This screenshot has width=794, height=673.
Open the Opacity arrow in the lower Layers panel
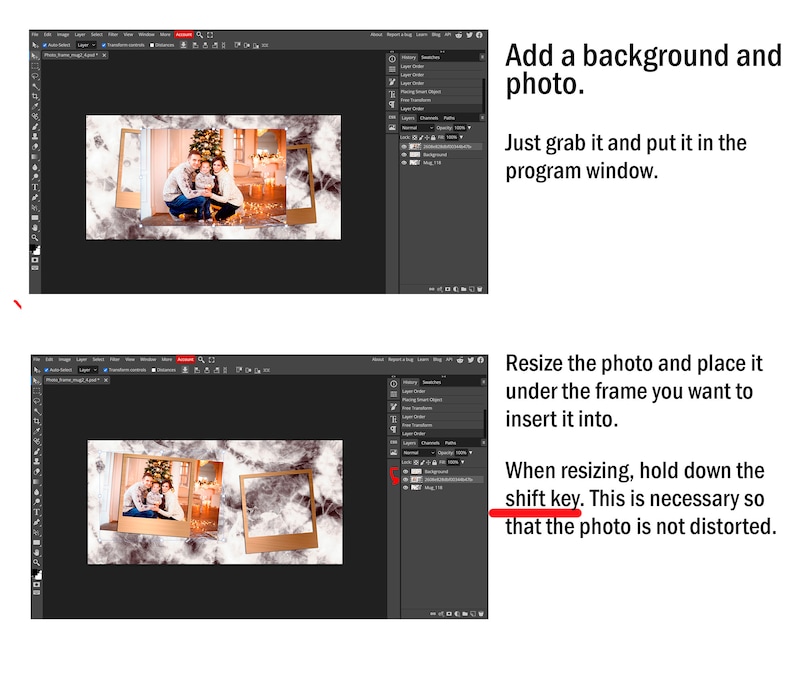[x=471, y=453]
